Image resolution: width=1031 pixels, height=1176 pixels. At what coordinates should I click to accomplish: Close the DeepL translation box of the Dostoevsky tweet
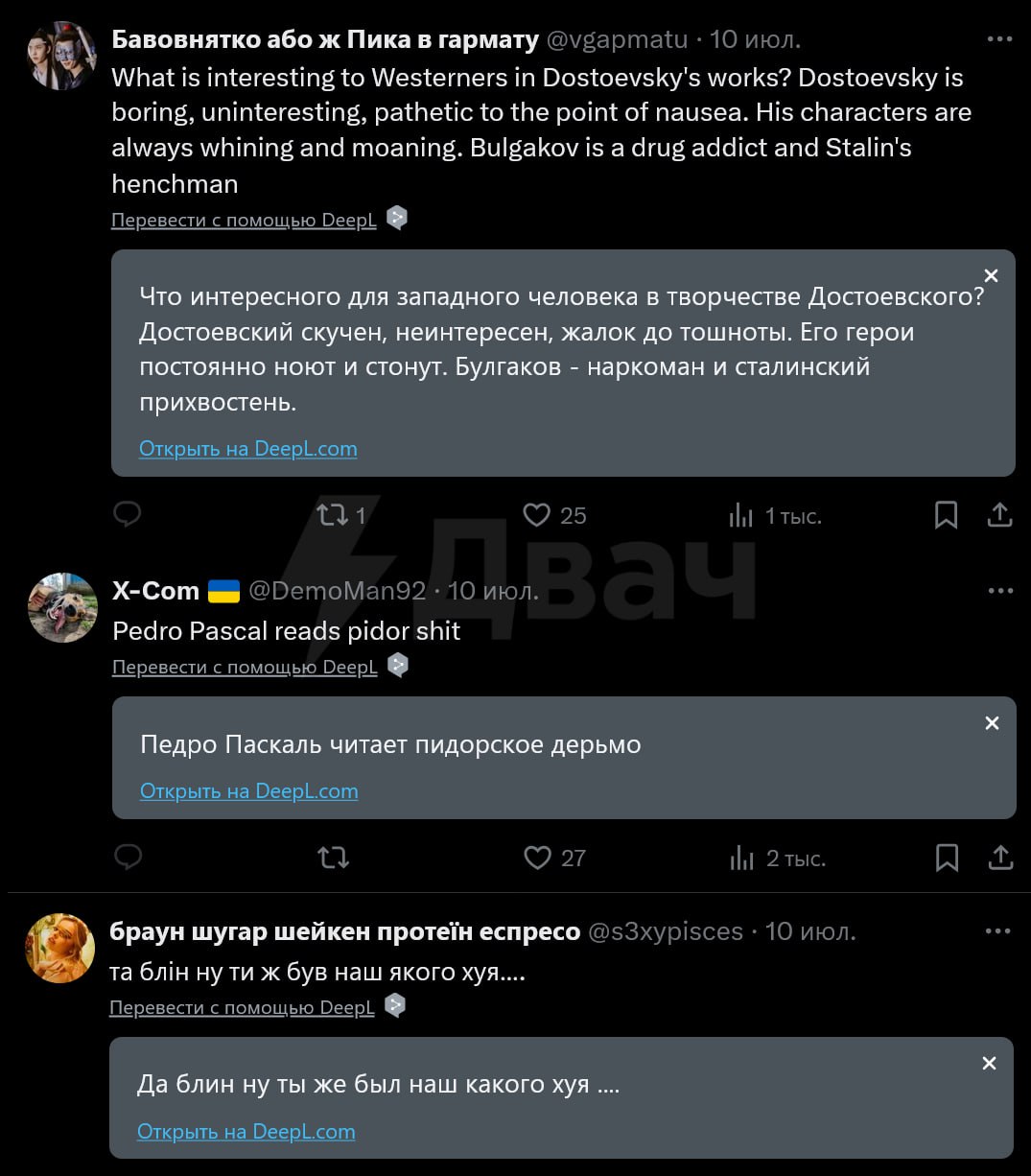pyautogui.click(x=992, y=276)
